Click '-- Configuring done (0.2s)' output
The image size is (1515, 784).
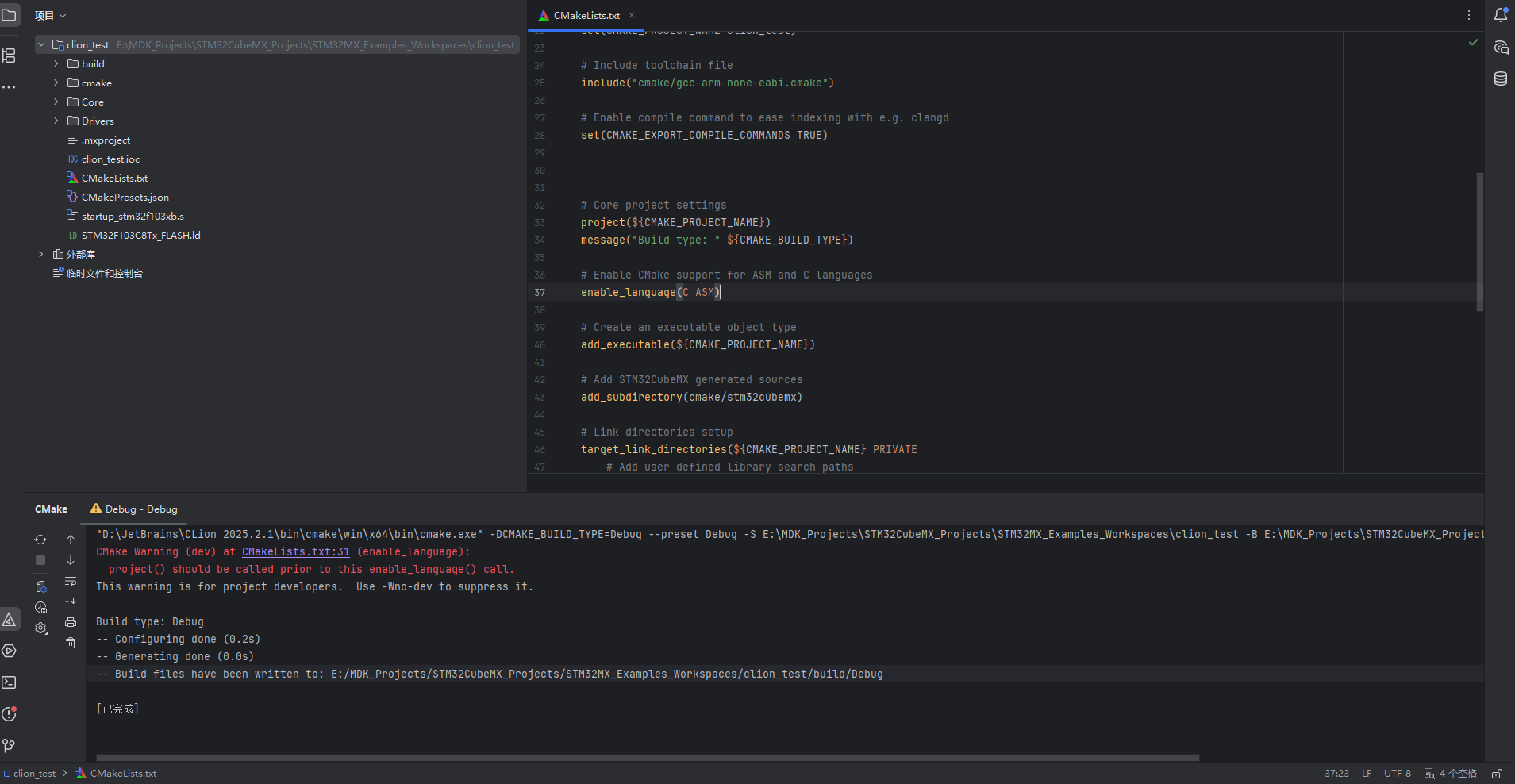coord(179,640)
